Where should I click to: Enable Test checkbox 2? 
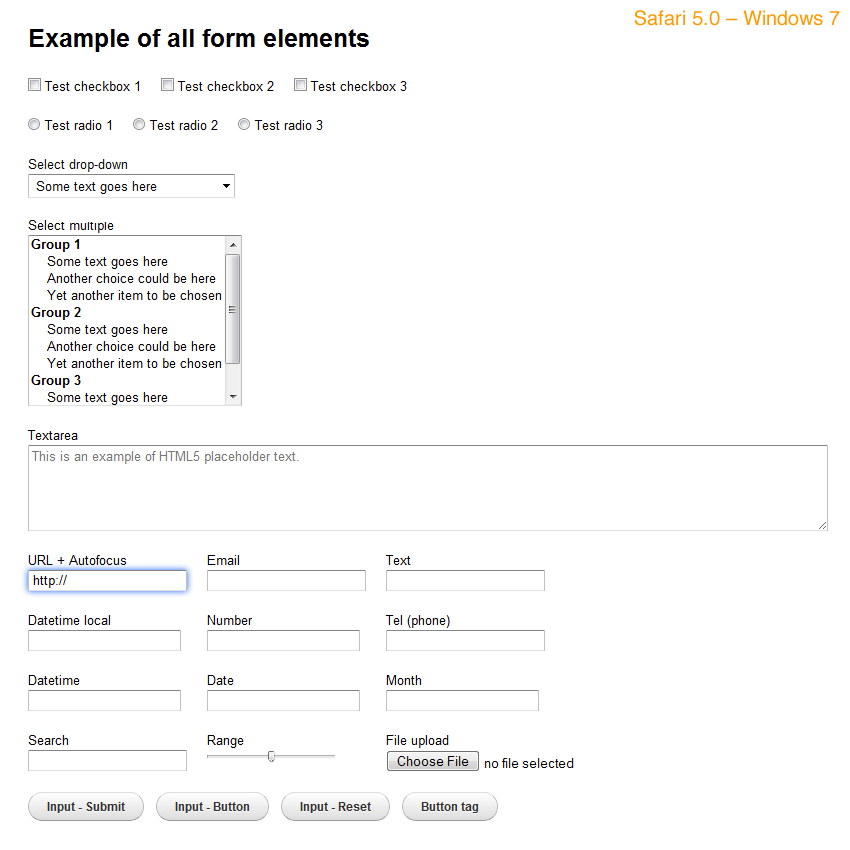167,86
